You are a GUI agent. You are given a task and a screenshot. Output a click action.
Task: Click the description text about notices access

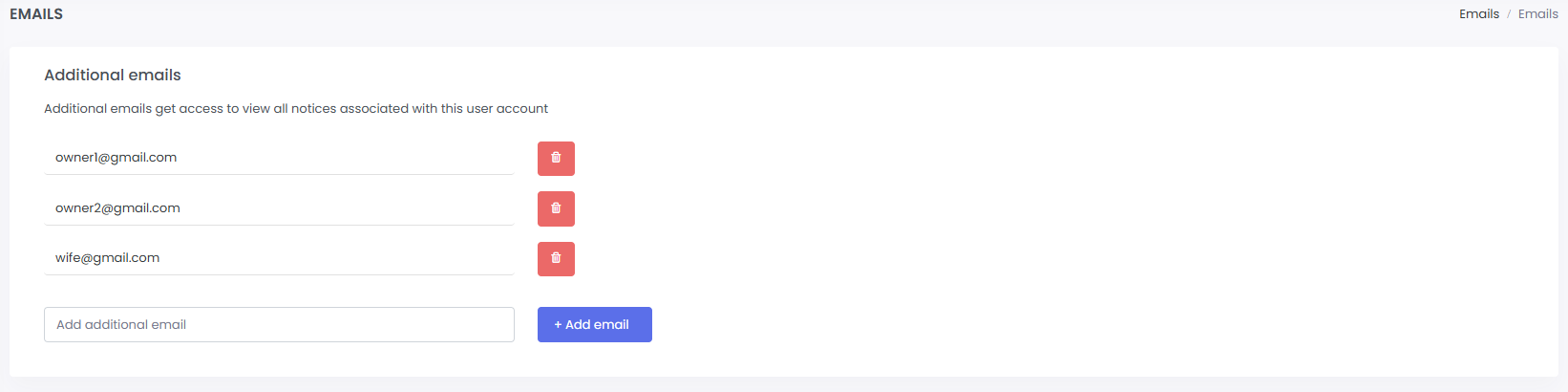(296, 109)
